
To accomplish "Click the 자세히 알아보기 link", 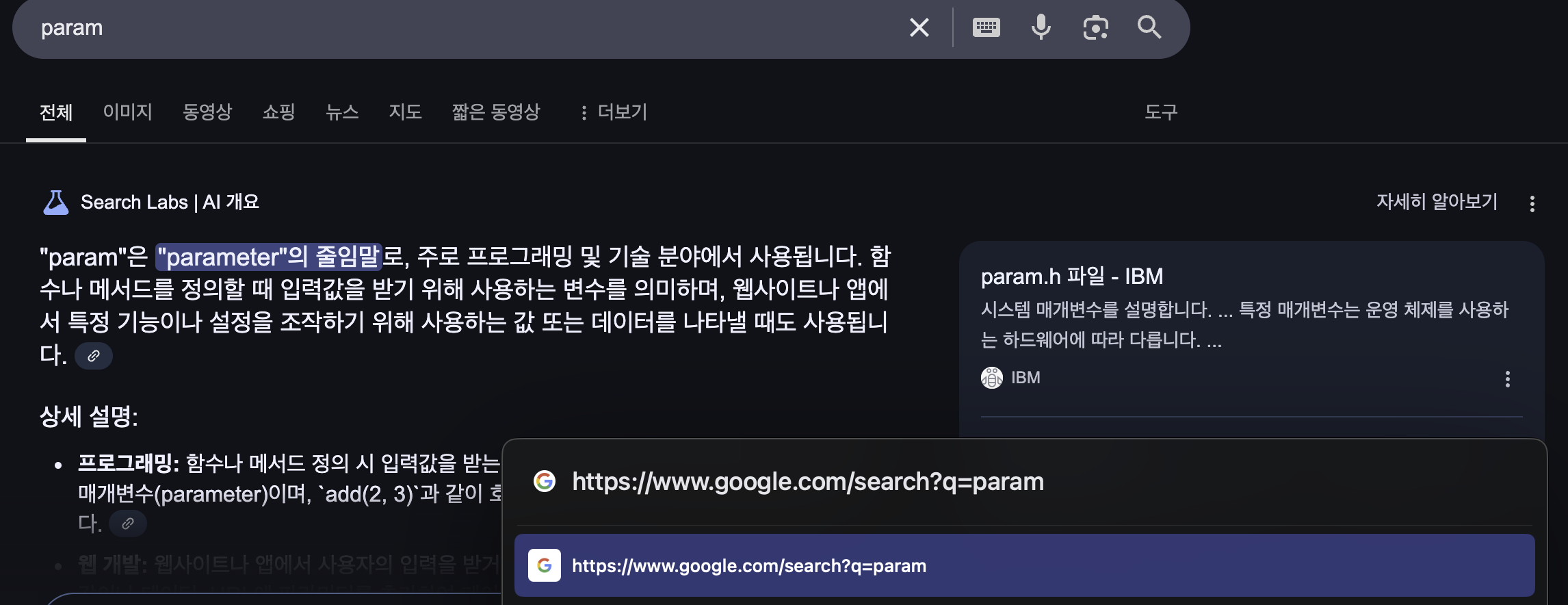I will [x=1437, y=202].
